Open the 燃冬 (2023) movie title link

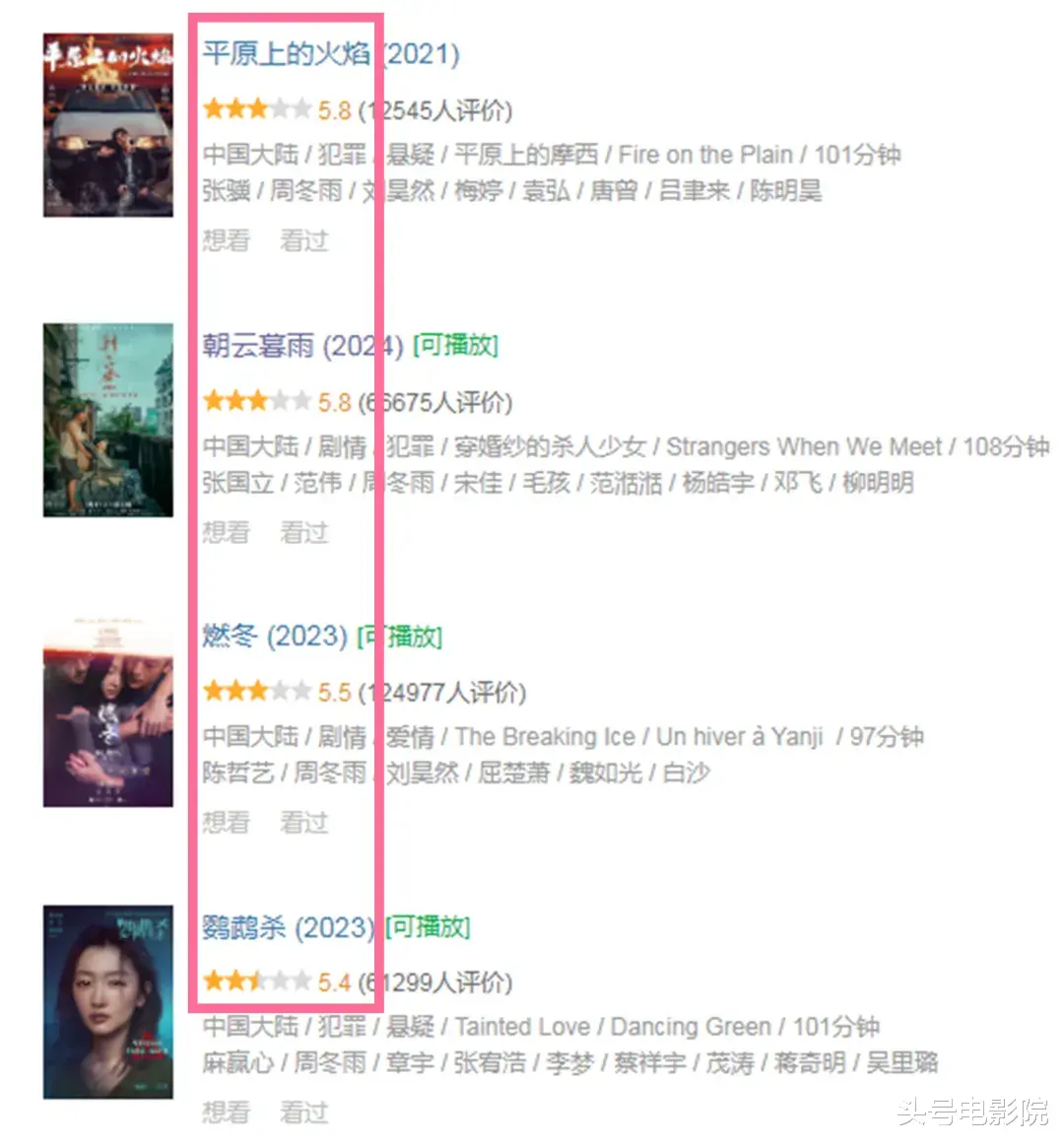pyautogui.click(x=275, y=637)
